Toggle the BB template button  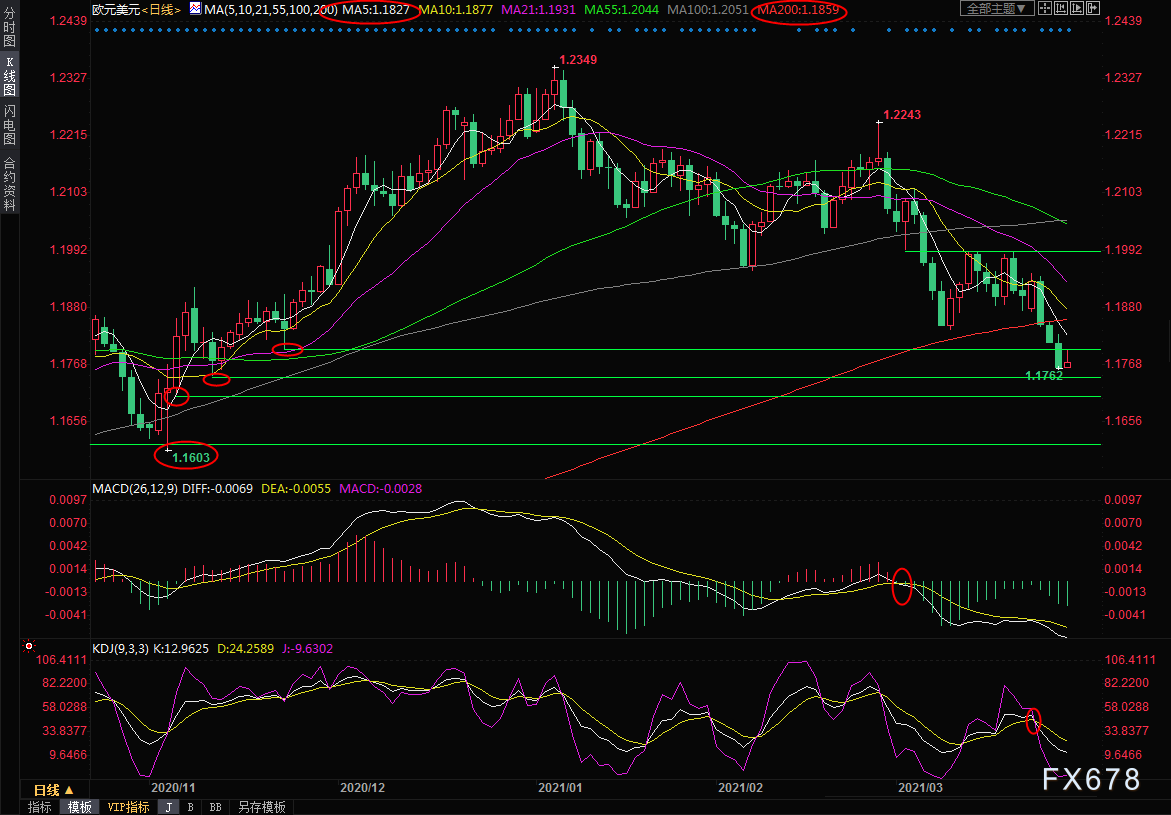[x=215, y=807]
